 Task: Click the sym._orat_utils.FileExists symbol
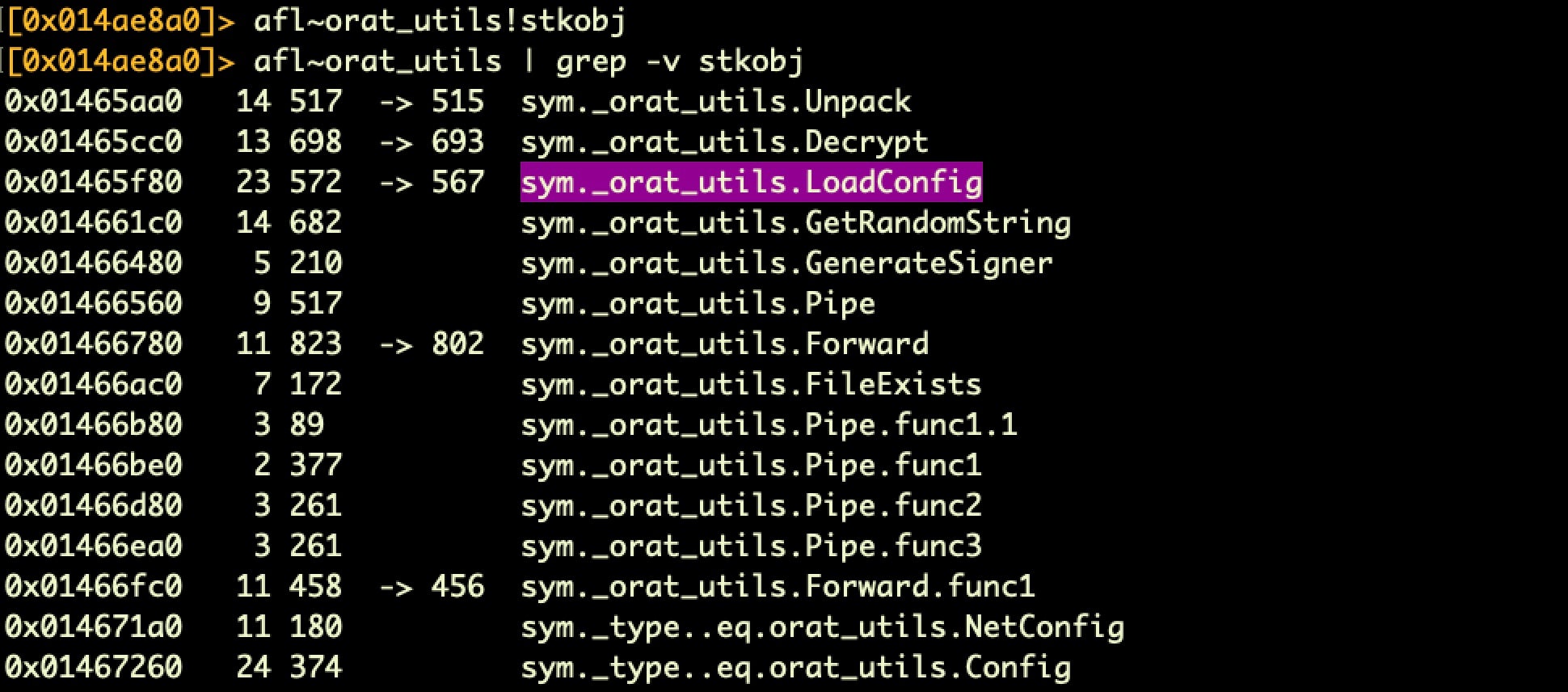[x=751, y=384]
